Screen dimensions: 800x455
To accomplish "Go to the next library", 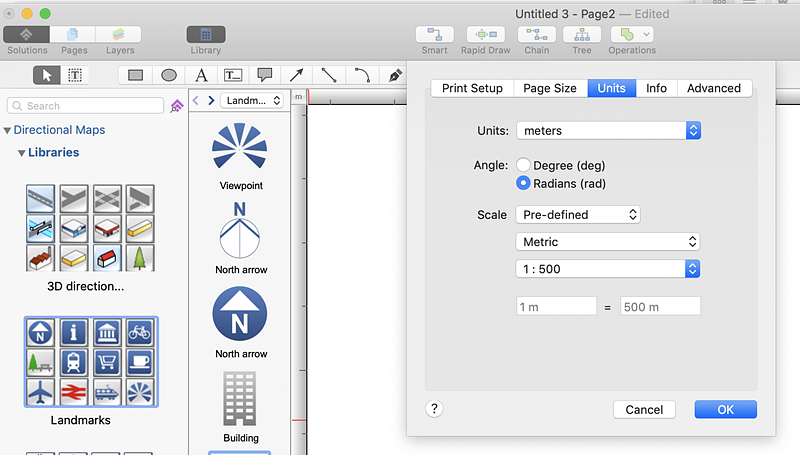I will pyautogui.click(x=211, y=100).
